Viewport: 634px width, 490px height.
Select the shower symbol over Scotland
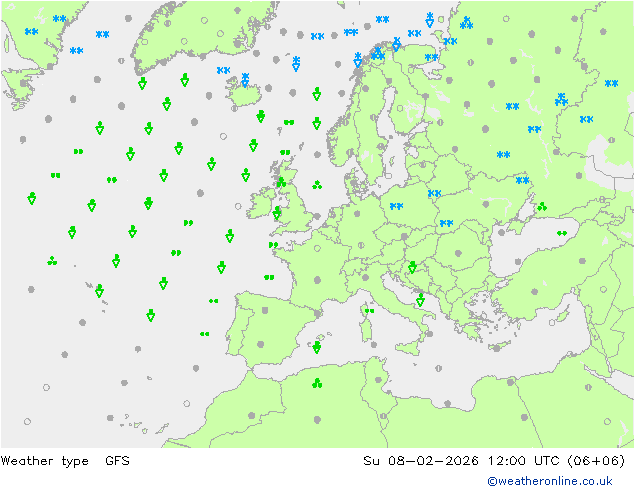point(281,182)
